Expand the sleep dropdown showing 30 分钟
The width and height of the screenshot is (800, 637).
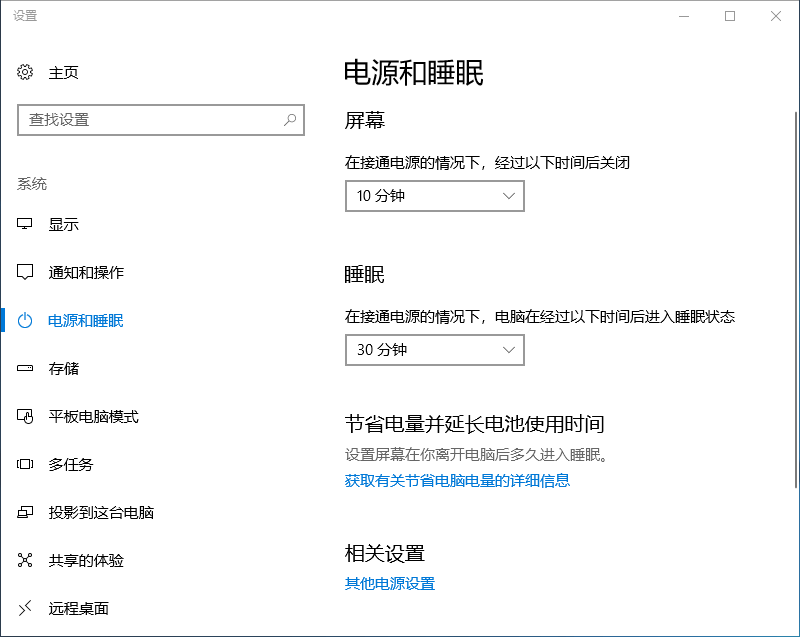pyautogui.click(x=434, y=350)
